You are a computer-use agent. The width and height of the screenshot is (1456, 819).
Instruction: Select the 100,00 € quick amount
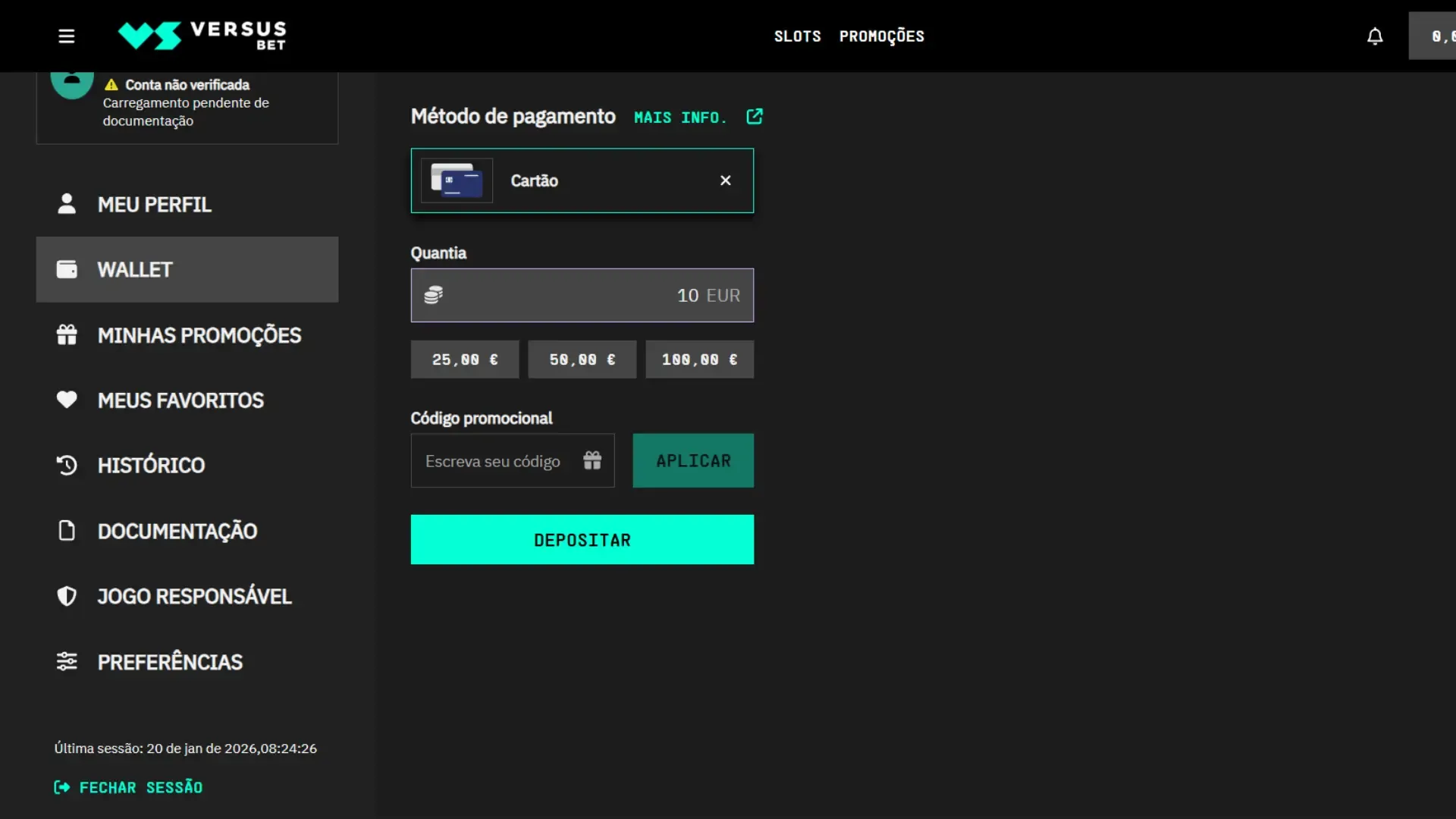[x=699, y=359]
